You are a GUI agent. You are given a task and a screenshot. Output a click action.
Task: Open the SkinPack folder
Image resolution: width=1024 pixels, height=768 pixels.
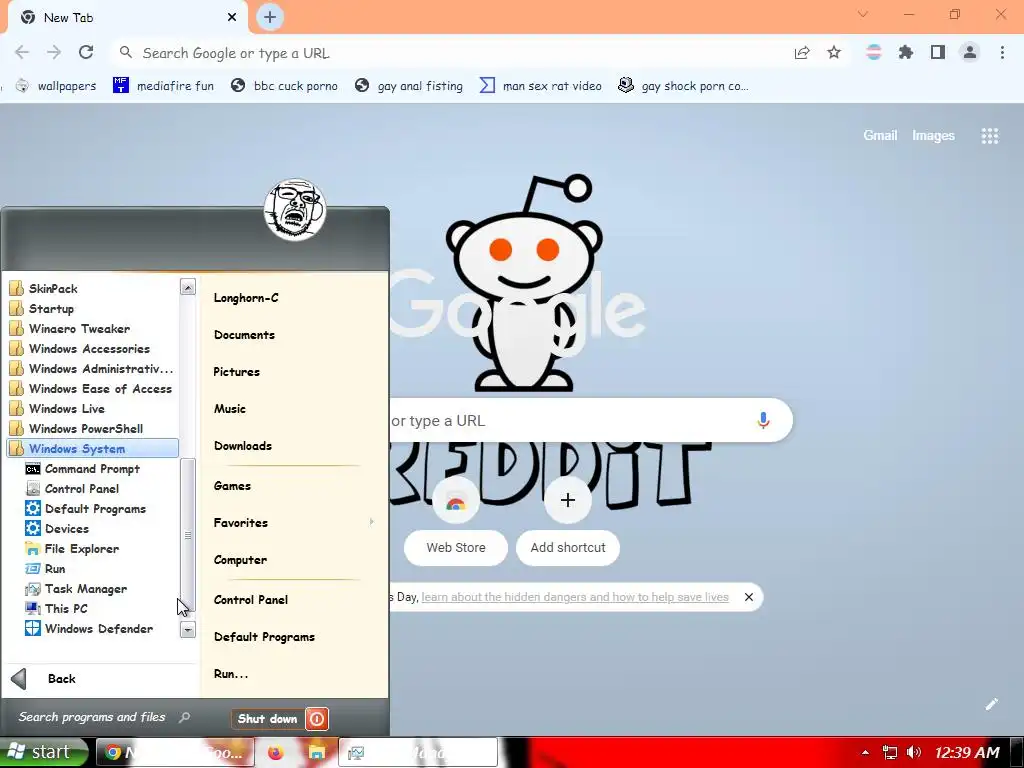click(93, 289)
